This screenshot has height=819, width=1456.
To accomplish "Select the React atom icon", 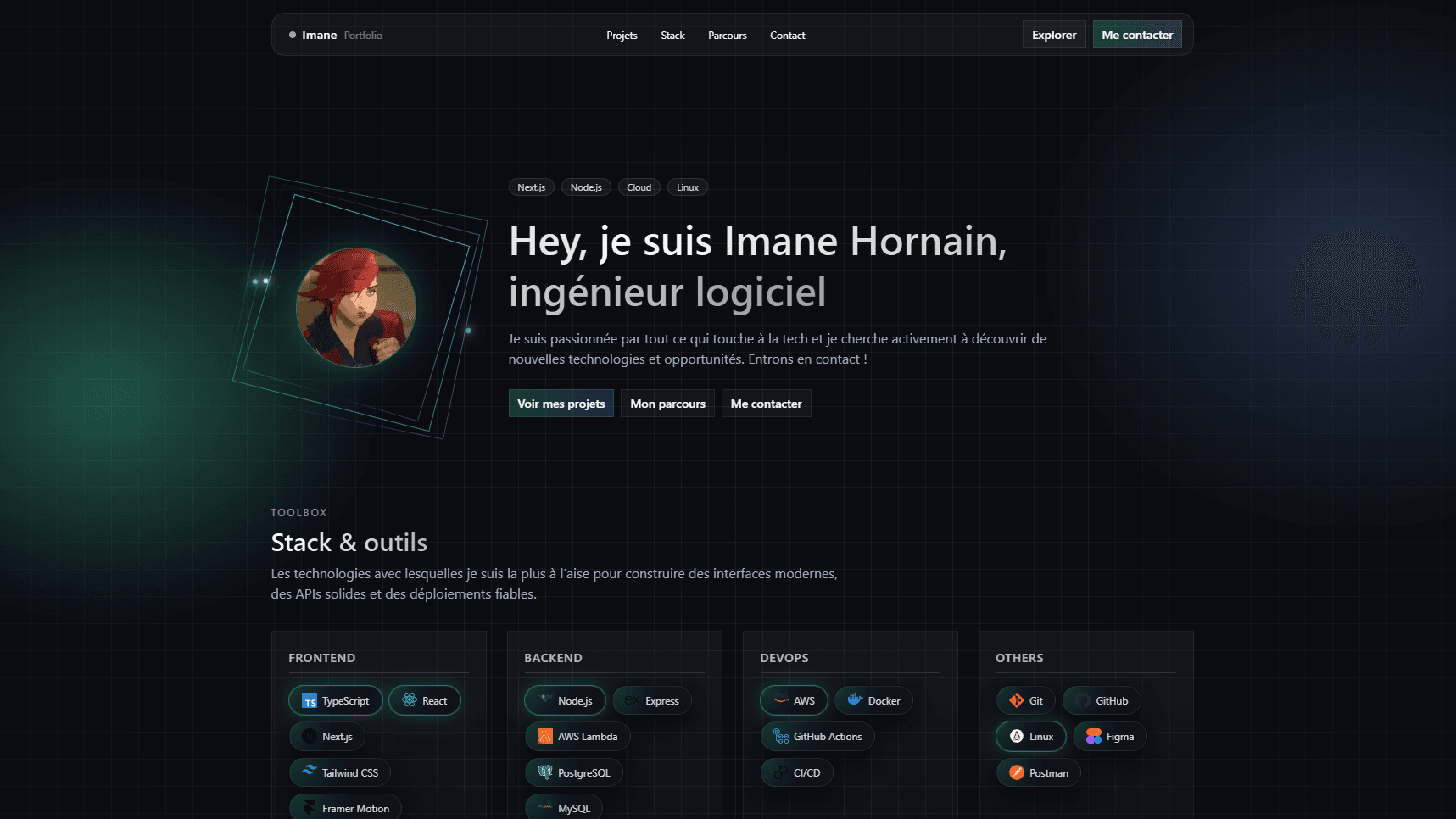I will (x=410, y=700).
